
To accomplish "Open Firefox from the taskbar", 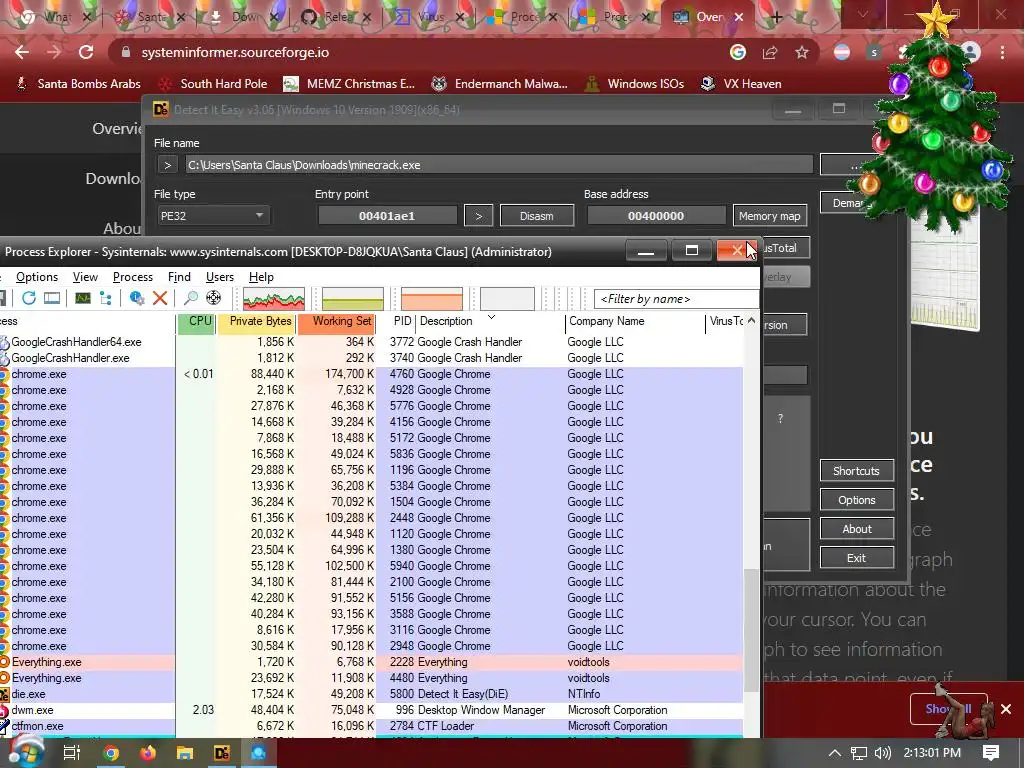I will point(148,753).
